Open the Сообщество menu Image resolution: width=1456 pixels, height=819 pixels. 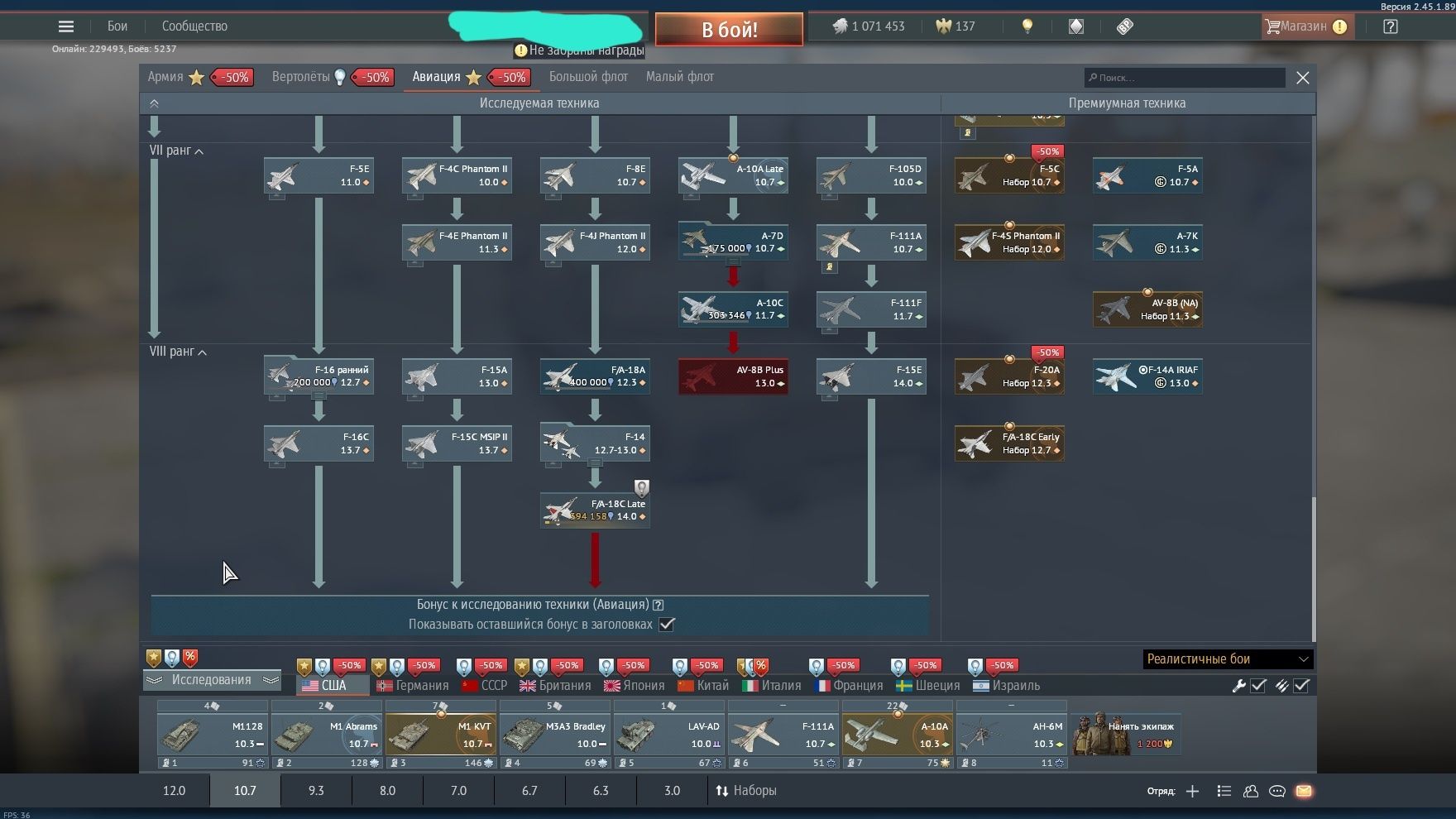(x=194, y=26)
